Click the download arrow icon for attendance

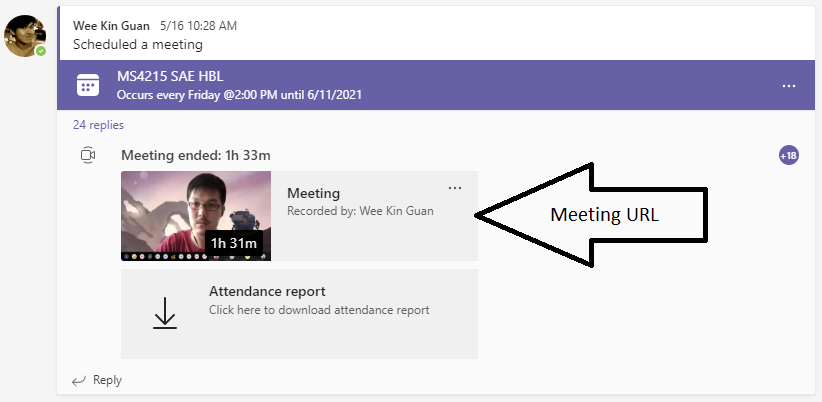pos(165,313)
